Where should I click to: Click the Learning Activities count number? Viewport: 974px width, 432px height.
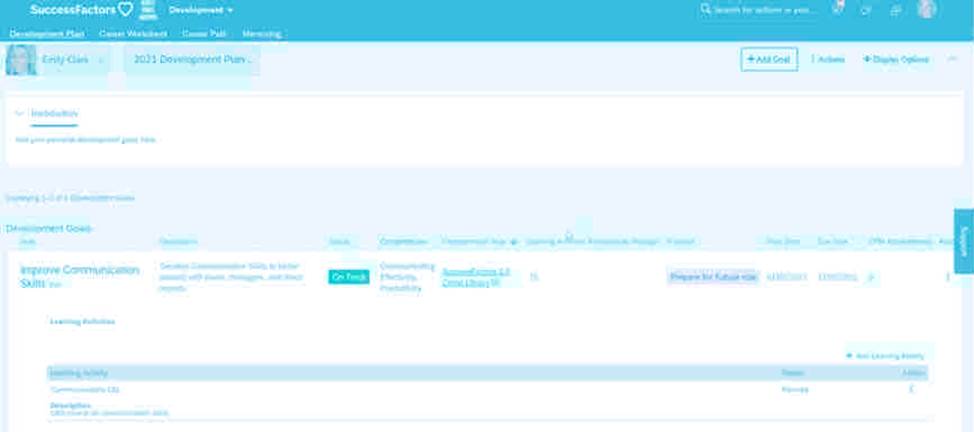click(x=534, y=277)
